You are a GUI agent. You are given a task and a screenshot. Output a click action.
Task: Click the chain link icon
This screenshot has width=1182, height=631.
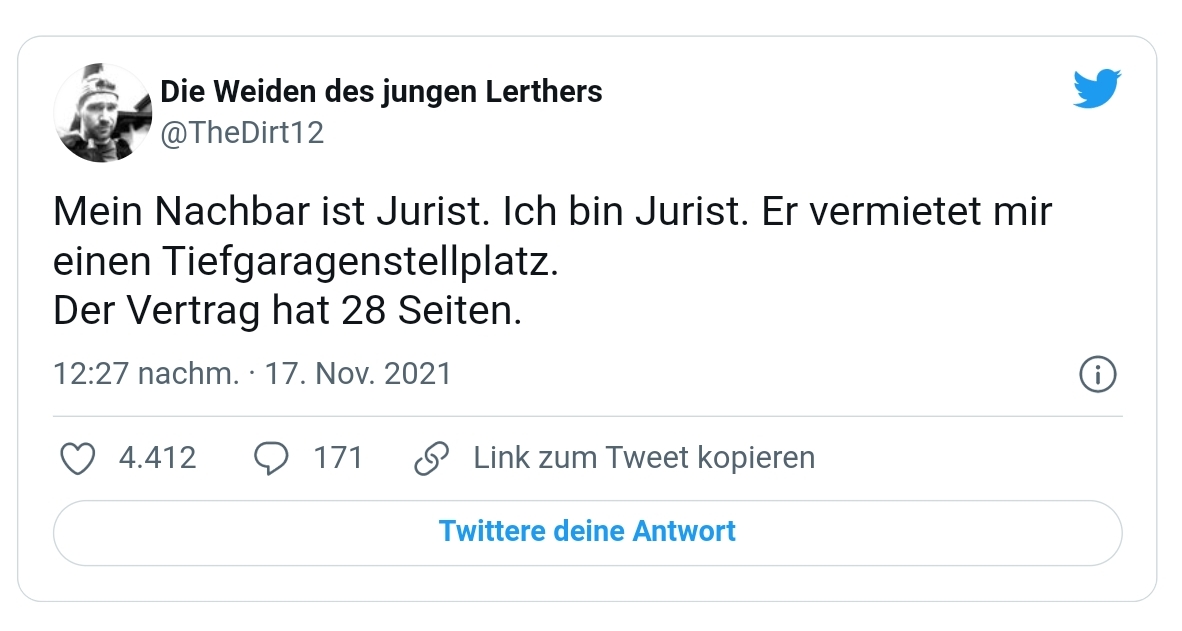(431, 458)
